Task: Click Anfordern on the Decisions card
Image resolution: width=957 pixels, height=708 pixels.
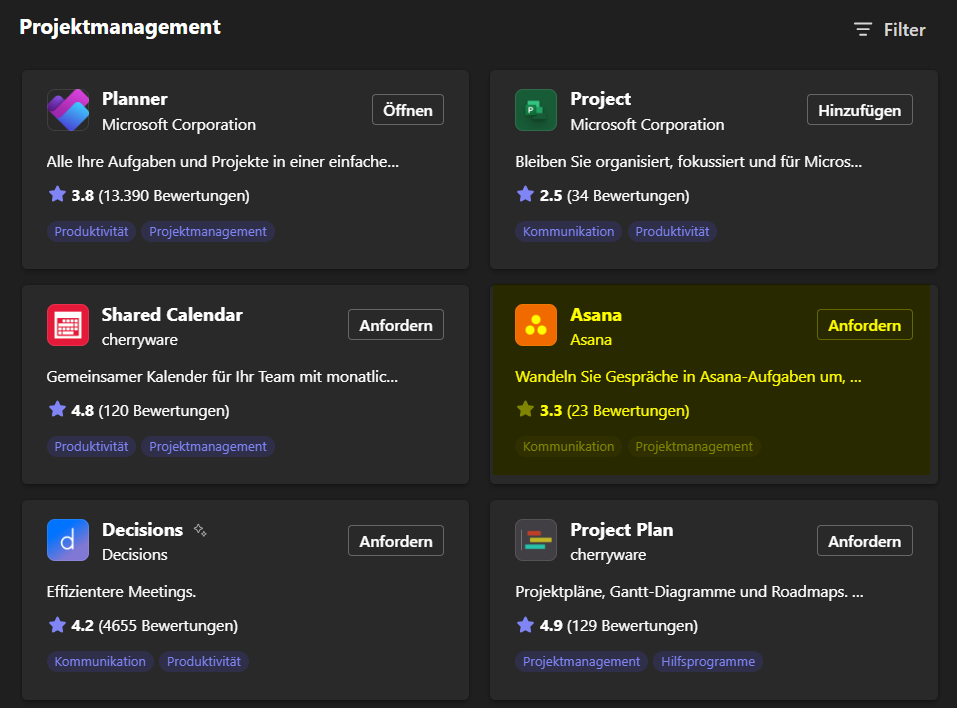Action: [395, 540]
